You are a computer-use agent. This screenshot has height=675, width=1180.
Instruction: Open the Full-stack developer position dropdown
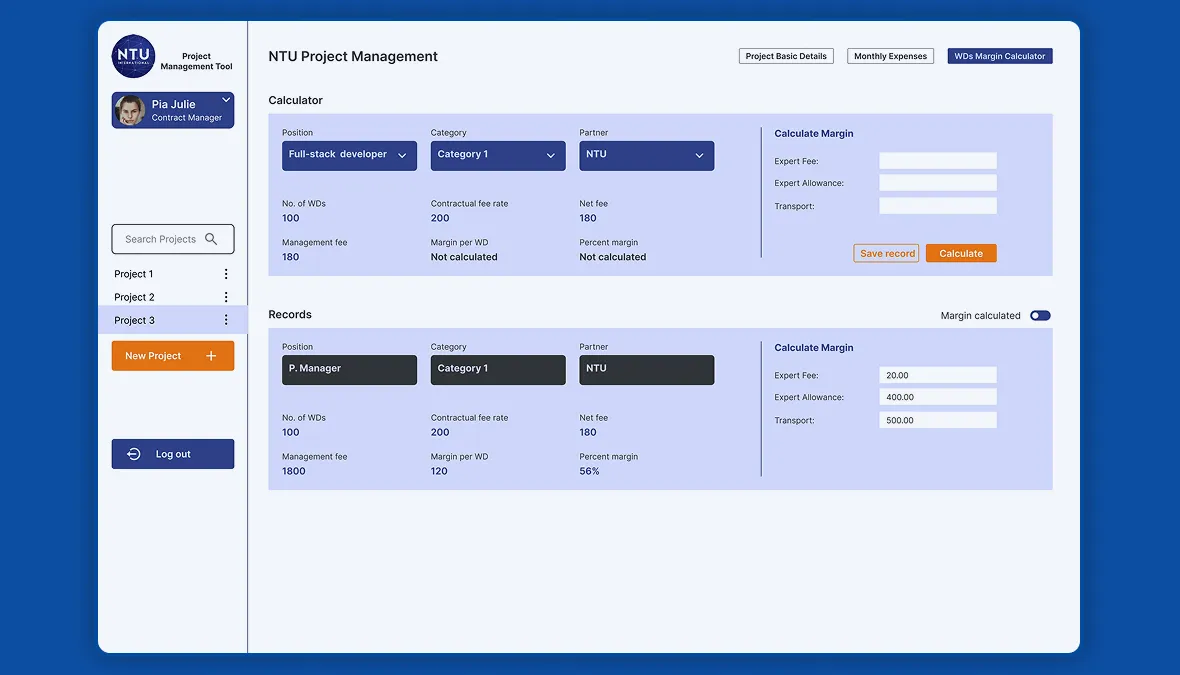349,156
